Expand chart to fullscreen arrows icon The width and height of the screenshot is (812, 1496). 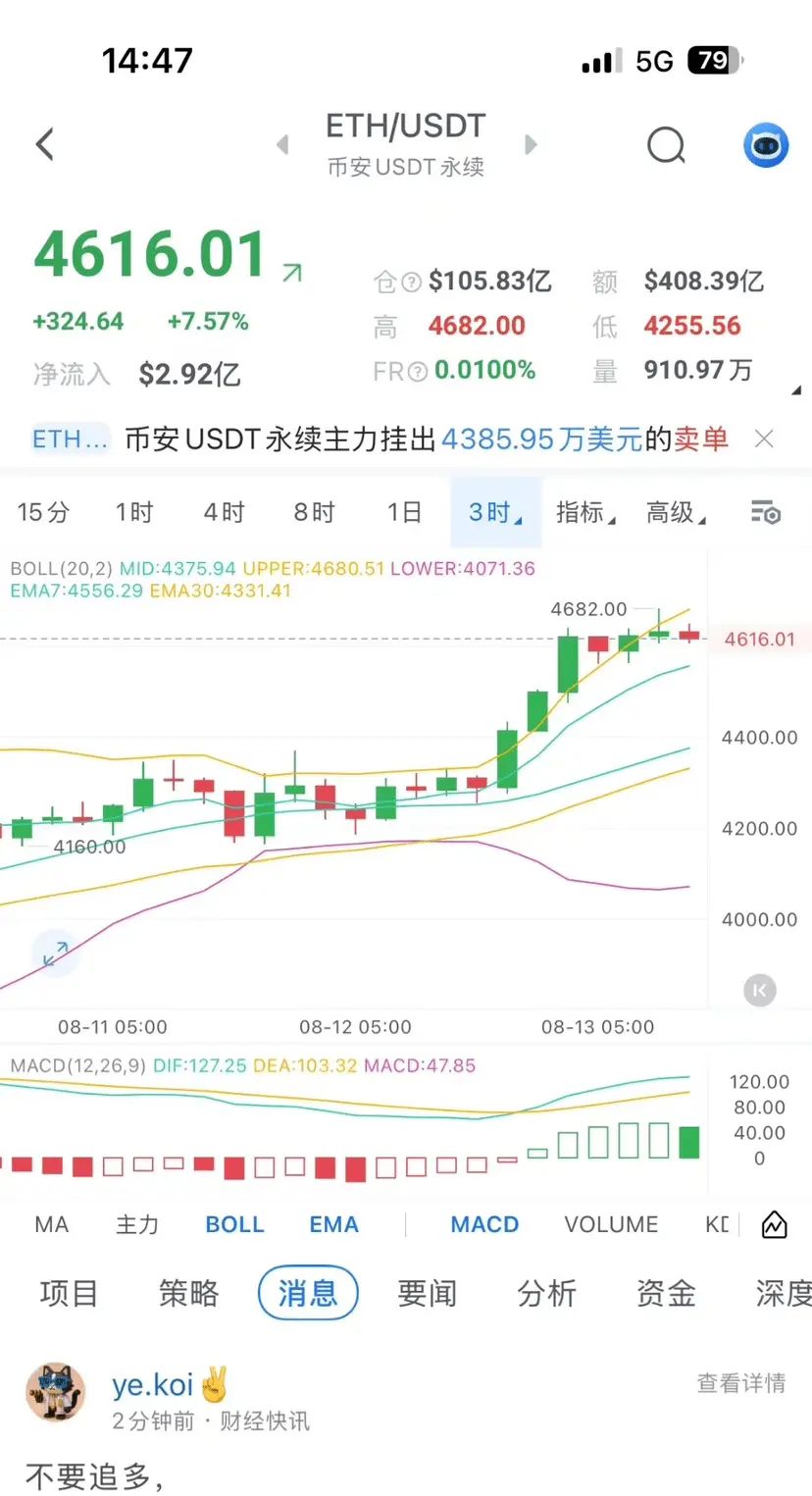[x=55, y=953]
